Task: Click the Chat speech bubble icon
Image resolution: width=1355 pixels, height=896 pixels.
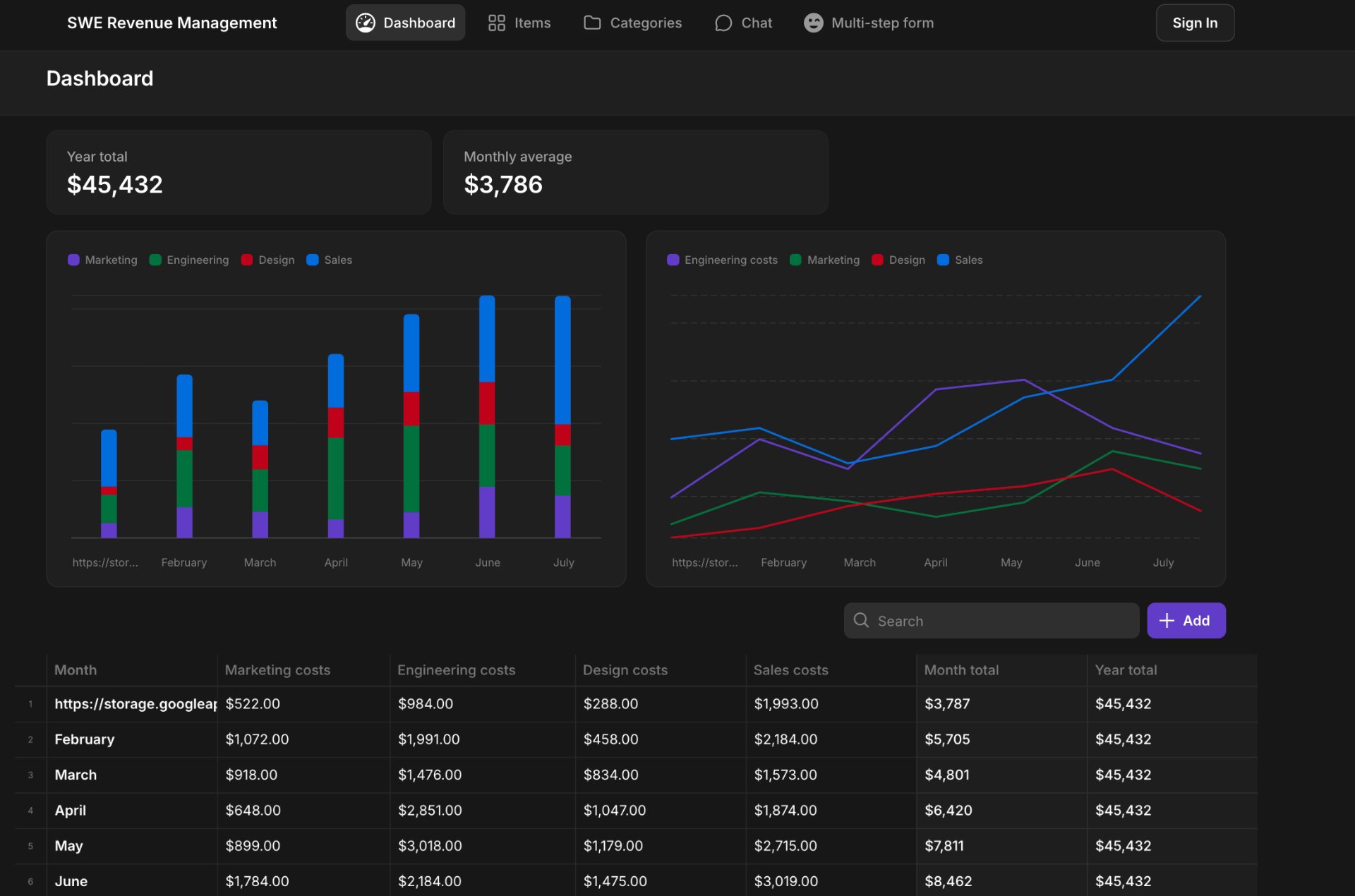Action: [x=723, y=23]
